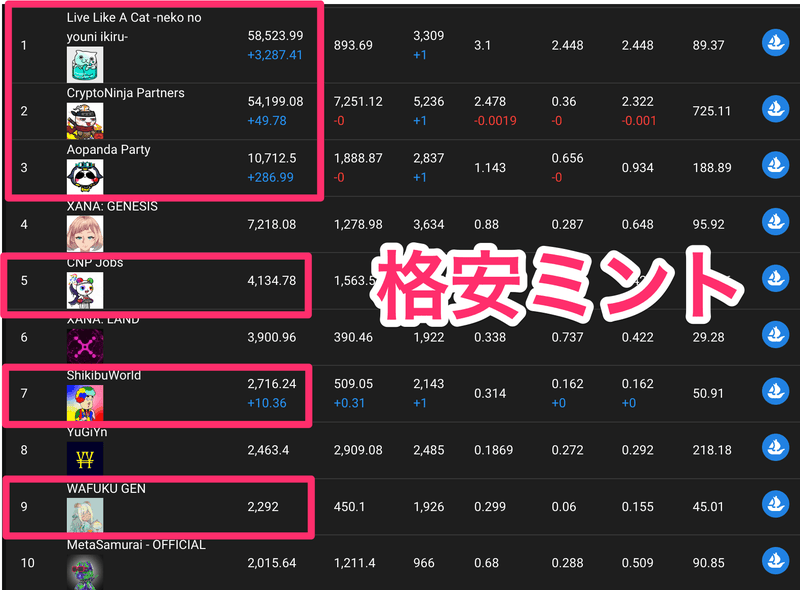The width and height of the screenshot is (800, 590).
Task: Click the YuGiYn yellow logo thumbnail
Action: pos(85,459)
